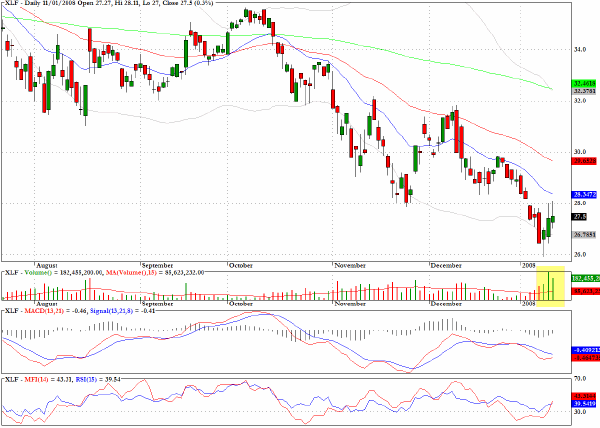
Task: Click the gray 32.3781 upper band tag
Action: point(584,91)
